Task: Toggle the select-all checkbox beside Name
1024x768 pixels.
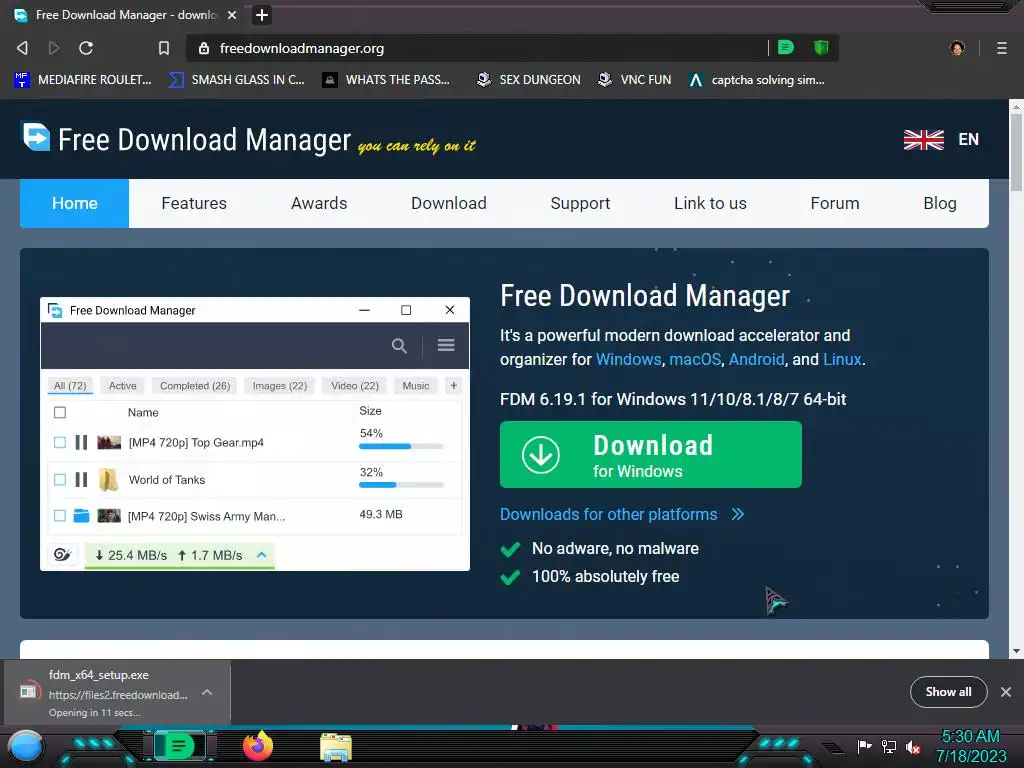Action: click(60, 413)
